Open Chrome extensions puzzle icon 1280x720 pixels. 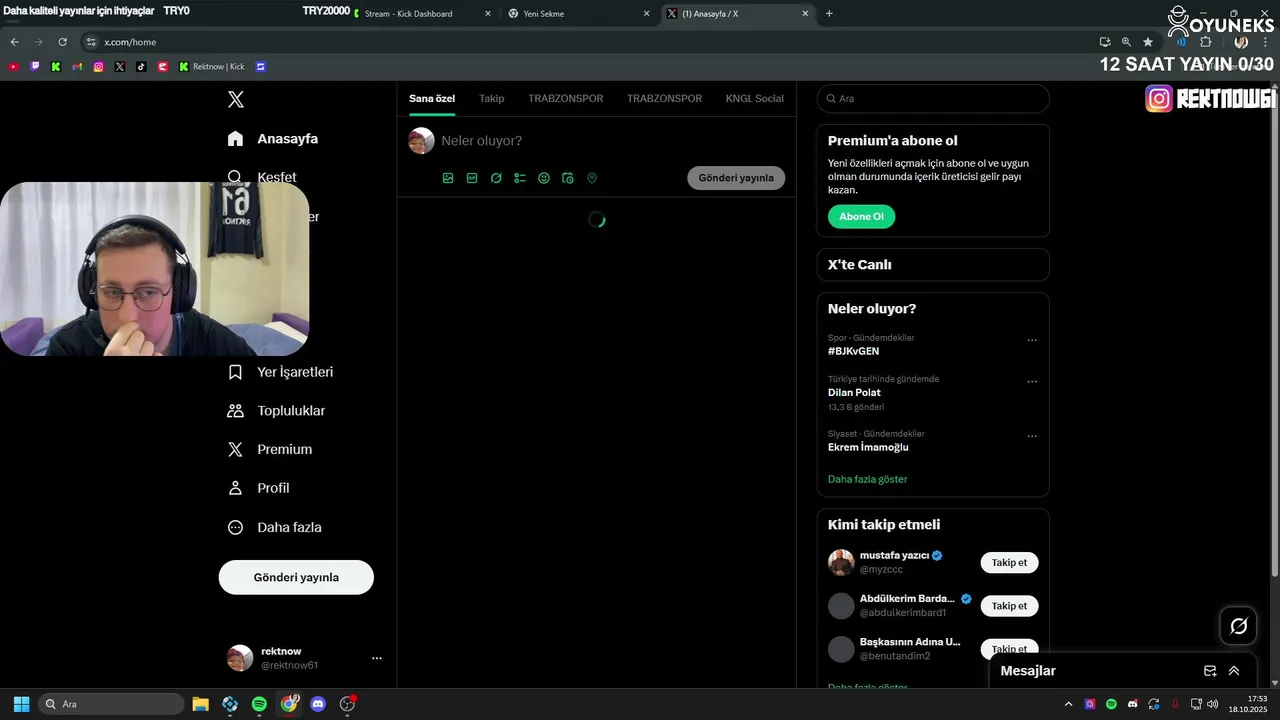click(x=1205, y=42)
